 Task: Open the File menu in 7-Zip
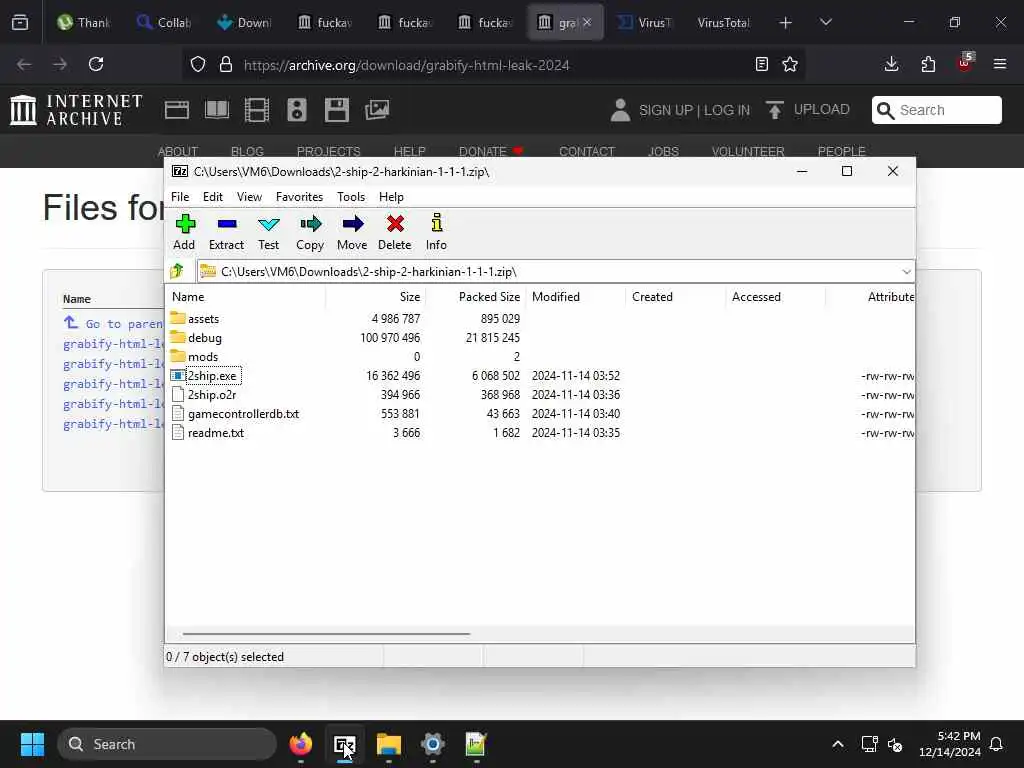pyautogui.click(x=180, y=197)
